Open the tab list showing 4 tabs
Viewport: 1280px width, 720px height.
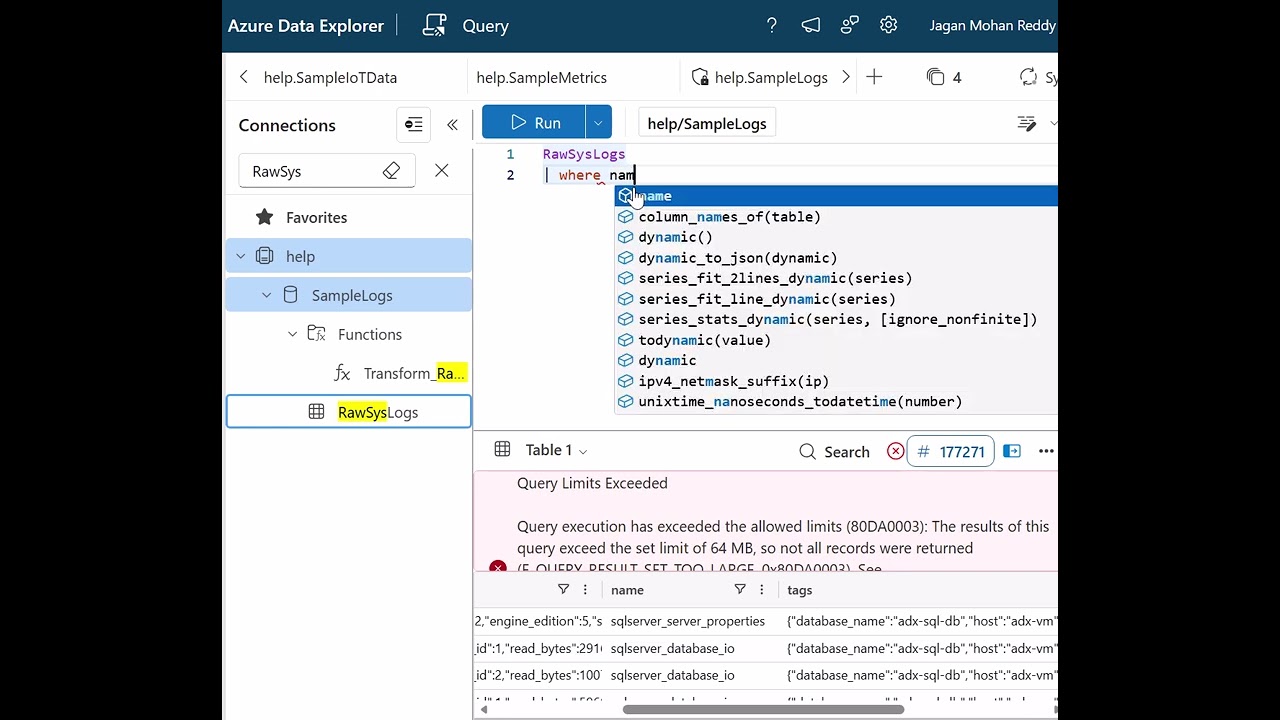944,77
